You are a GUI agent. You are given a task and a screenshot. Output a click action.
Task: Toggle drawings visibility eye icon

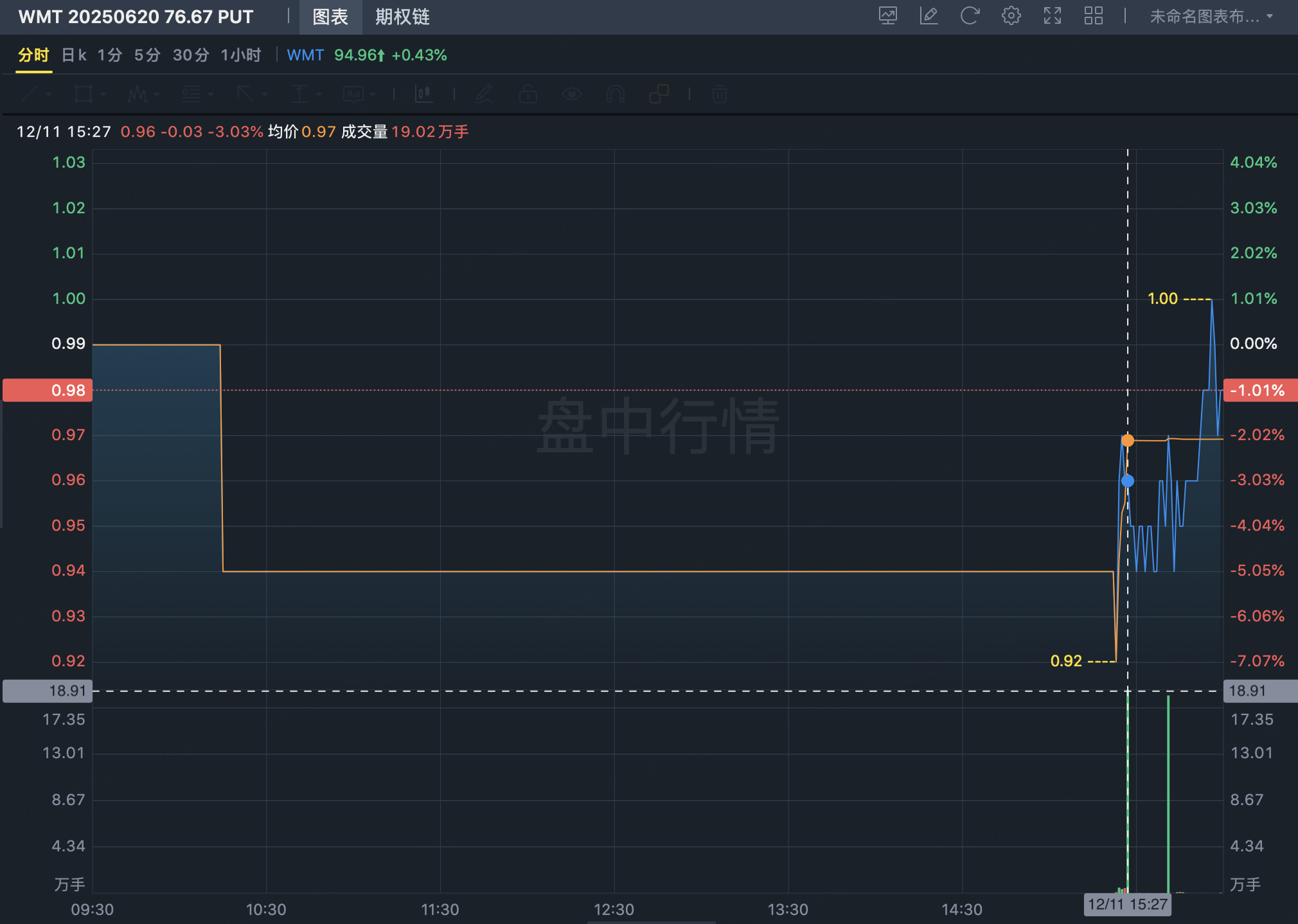pyautogui.click(x=571, y=94)
